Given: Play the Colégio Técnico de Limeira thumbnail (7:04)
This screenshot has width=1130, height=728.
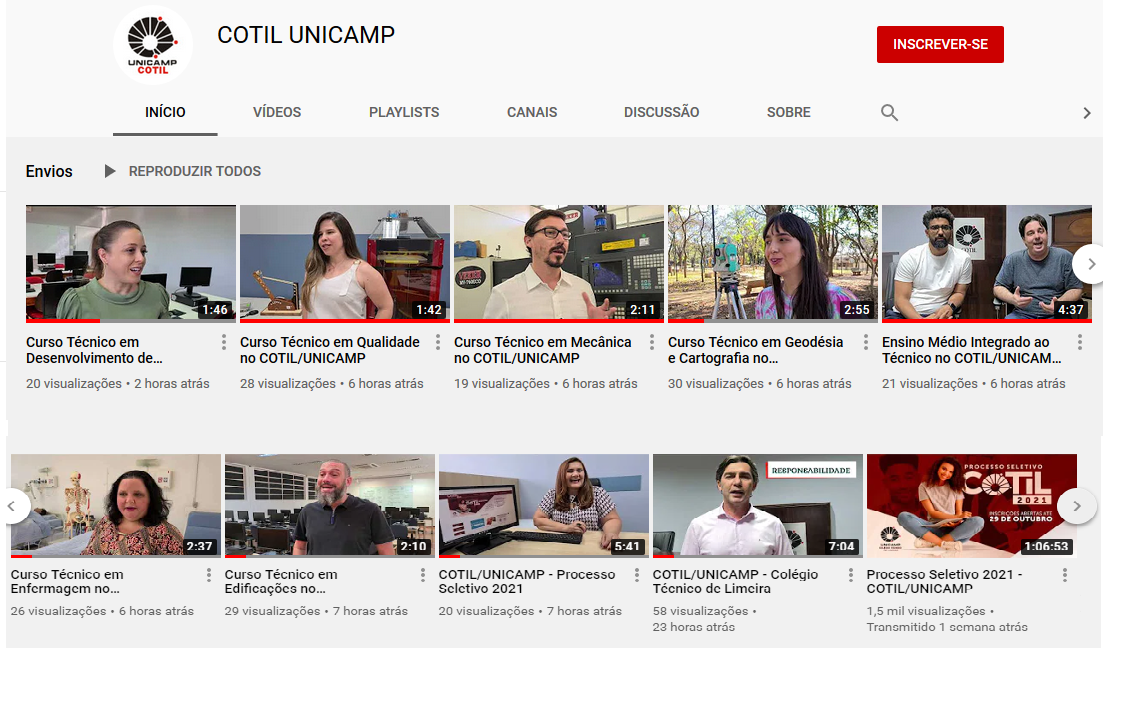Looking at the screenshot, I should (757, 505).
